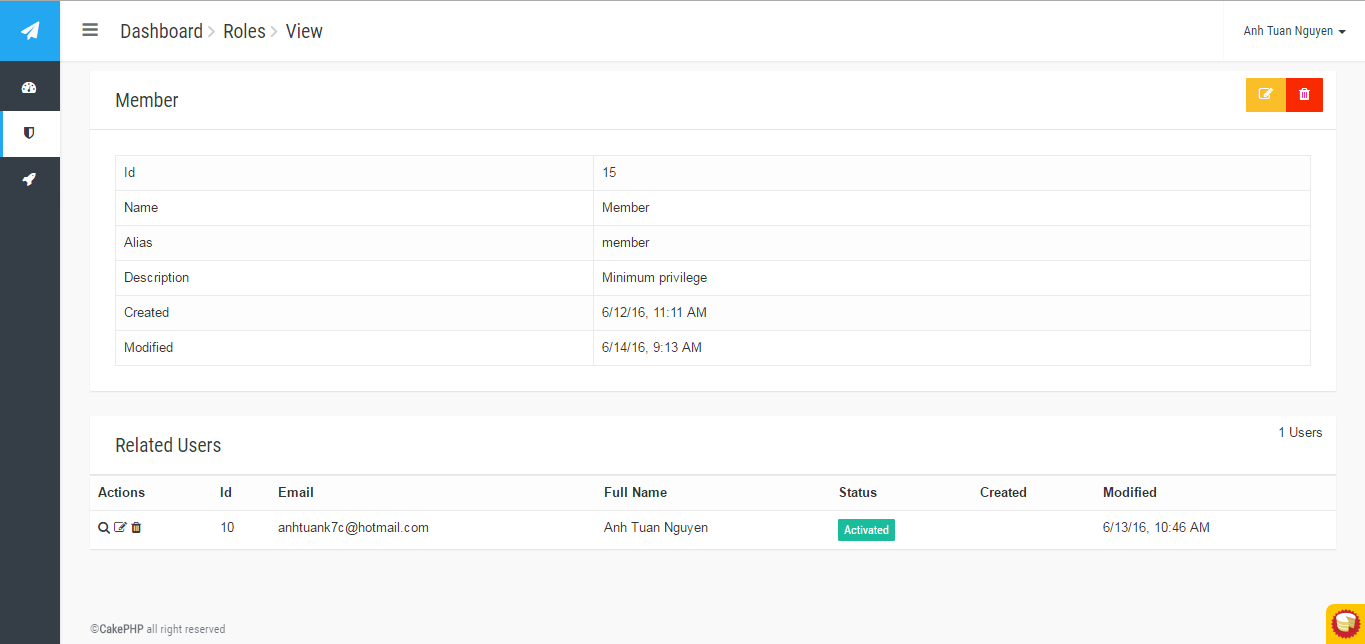
Task: Click the Related Users heading
Action: pos(168,445)
